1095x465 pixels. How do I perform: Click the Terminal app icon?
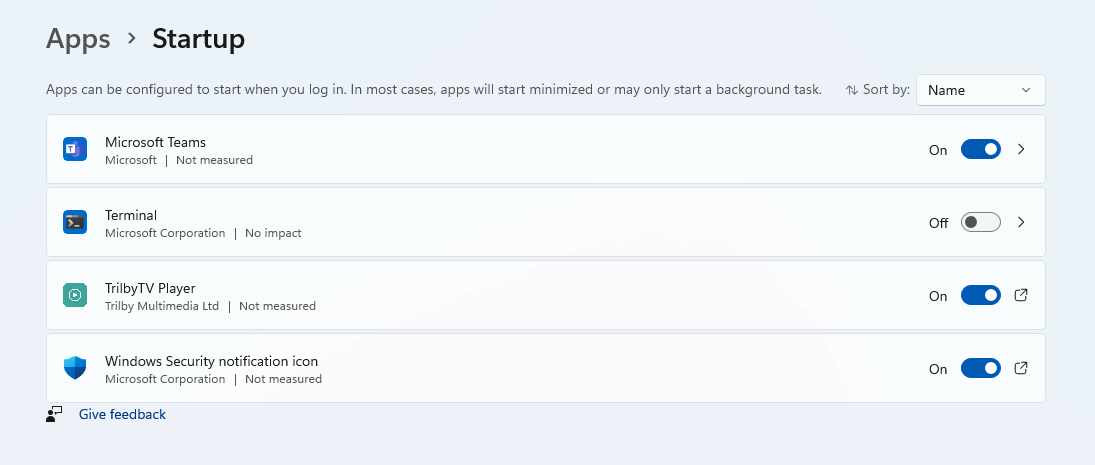[75, 222]
